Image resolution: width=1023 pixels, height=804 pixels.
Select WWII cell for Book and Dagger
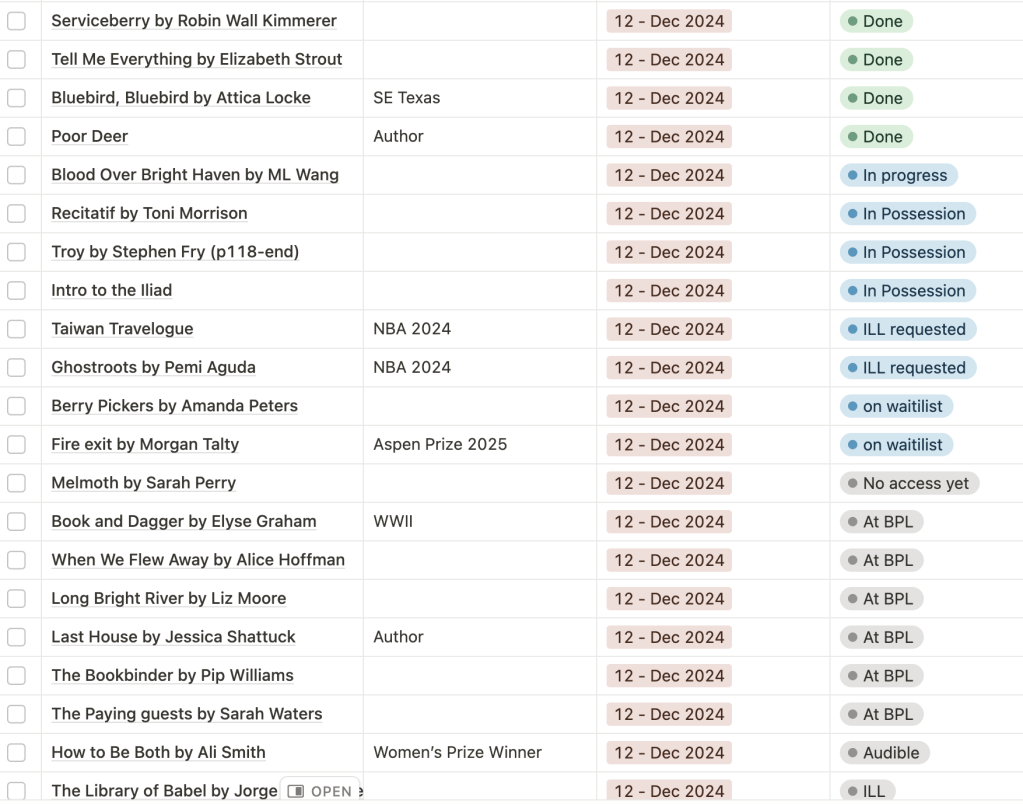tap(393, 522)
